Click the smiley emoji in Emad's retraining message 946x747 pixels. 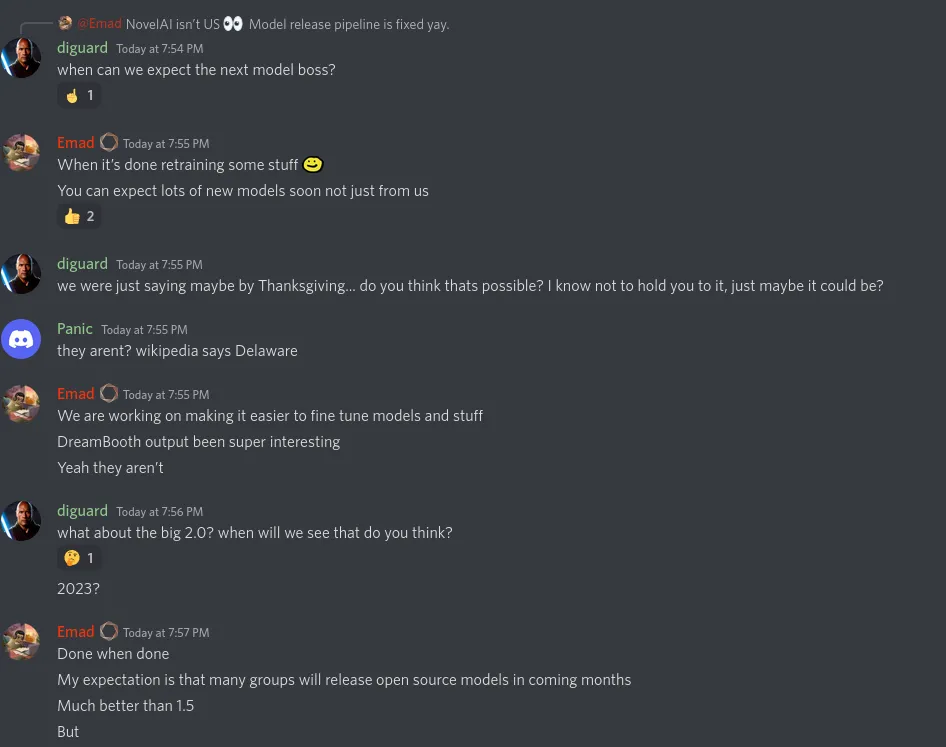pos(312,164)
